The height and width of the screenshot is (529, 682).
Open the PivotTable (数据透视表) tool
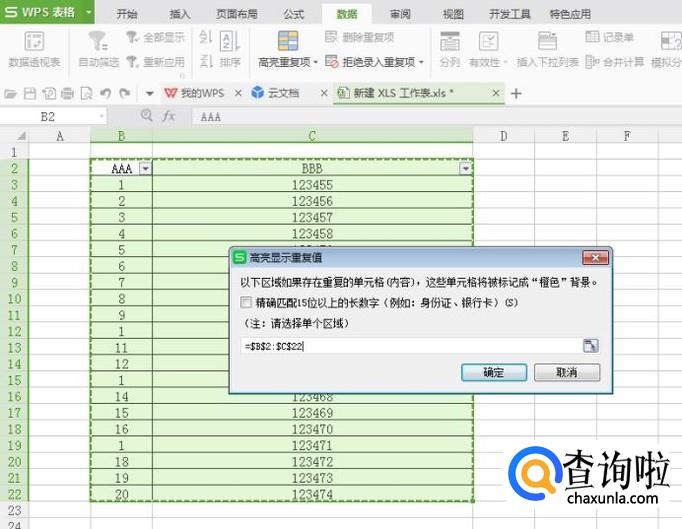34,49
